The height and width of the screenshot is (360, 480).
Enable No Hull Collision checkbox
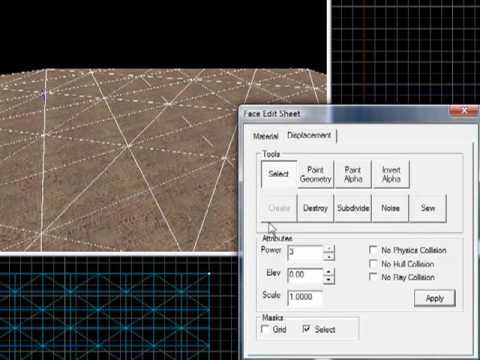(x=373, y=264)
